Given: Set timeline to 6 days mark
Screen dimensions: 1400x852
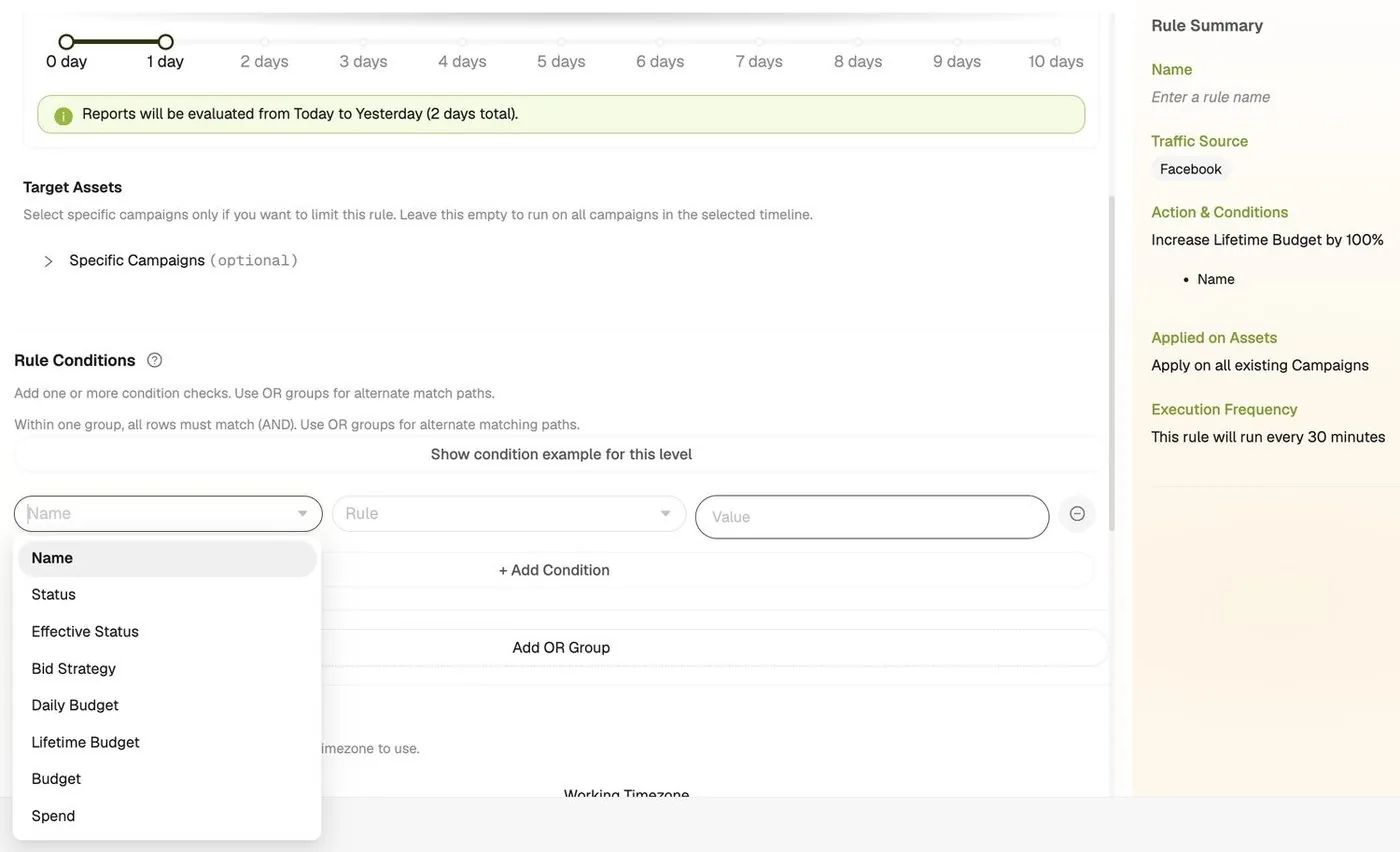Looking at the screenshot, I should point(660,42).
